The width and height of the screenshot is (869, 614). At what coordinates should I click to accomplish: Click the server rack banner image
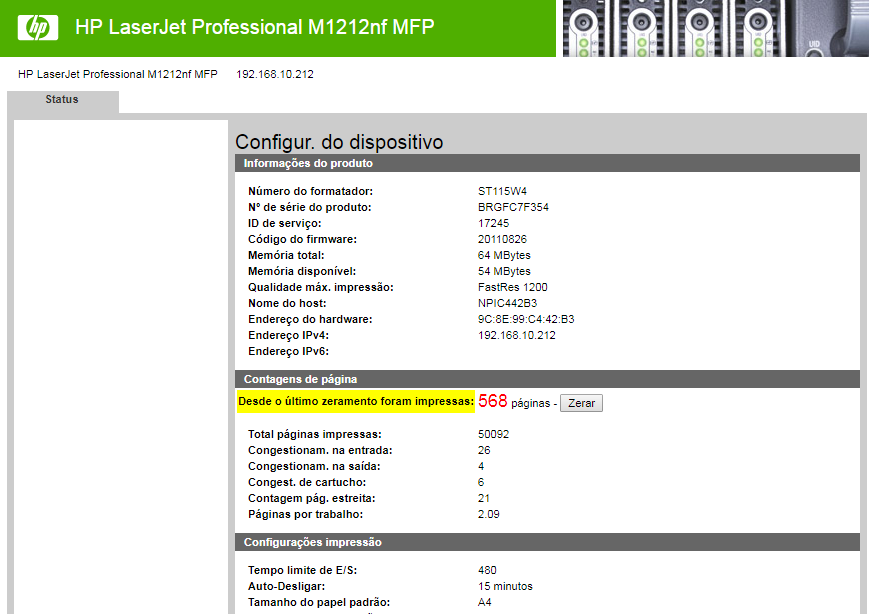[715, 28]
